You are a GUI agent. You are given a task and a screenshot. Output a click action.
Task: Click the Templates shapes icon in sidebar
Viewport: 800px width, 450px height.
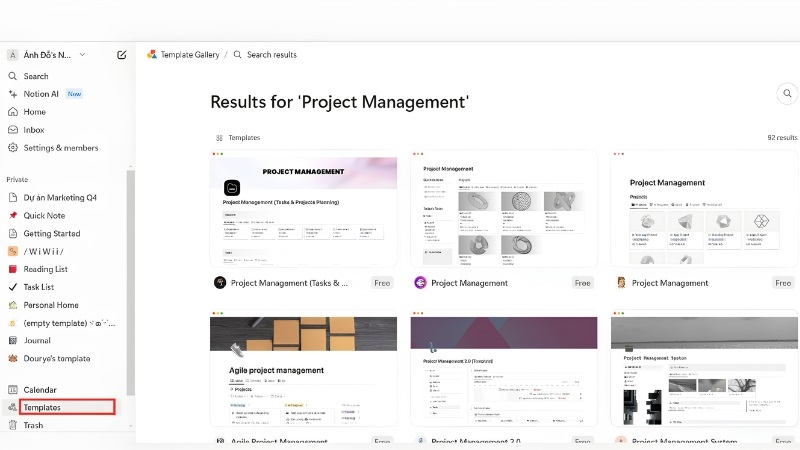click(x=13, y=407)
